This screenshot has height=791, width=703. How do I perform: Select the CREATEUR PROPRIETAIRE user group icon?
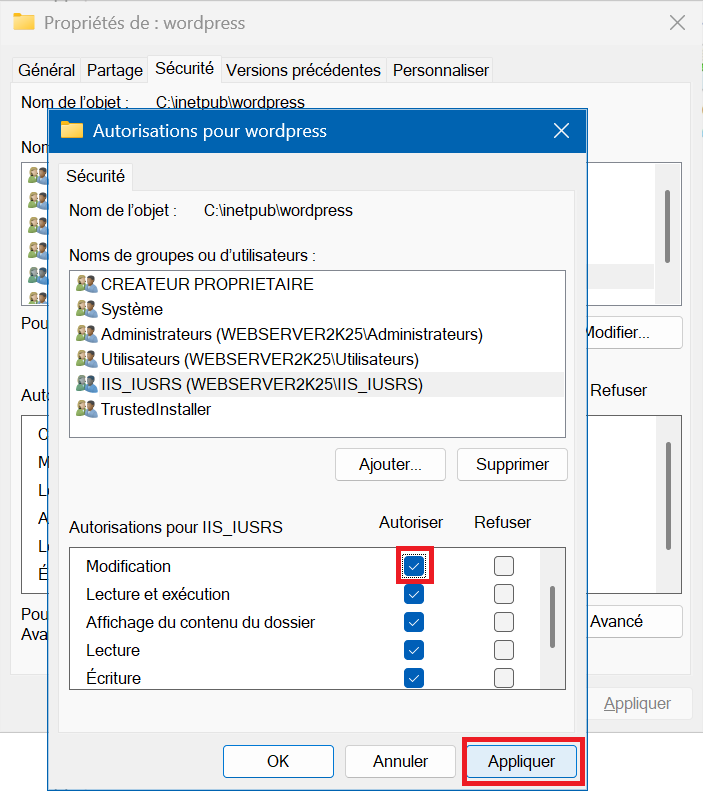86,284
